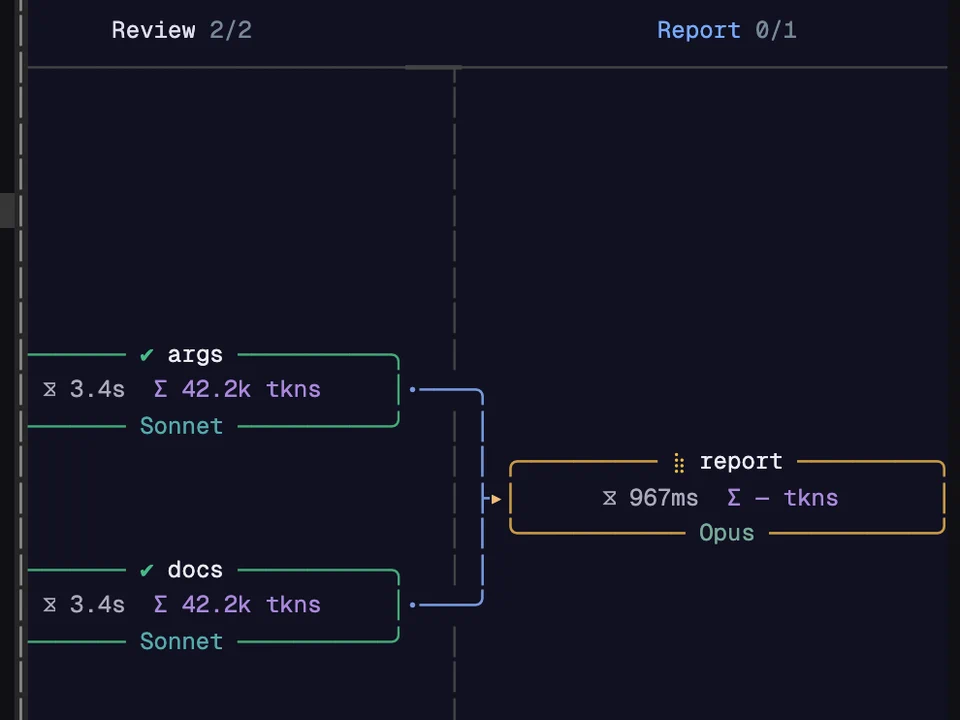Click the hourglass icon in report node
This screenshot has width=960, height=720.
click(609, 498)
